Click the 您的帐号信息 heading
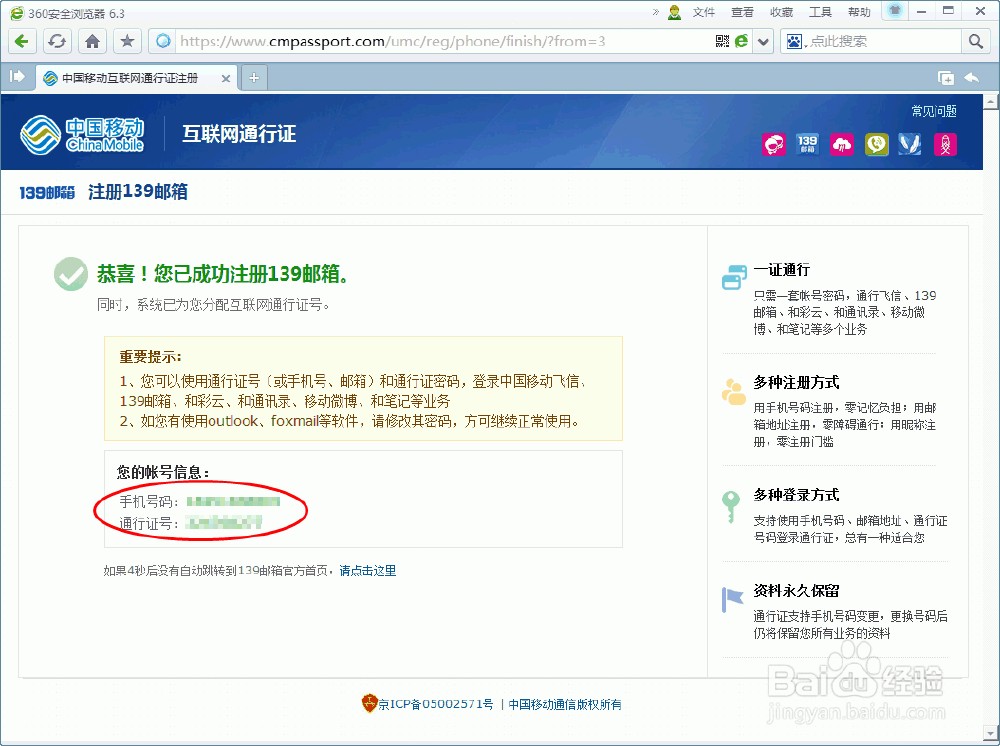The width and height of the screenshot is (1000, 746). tap(163, 472)
